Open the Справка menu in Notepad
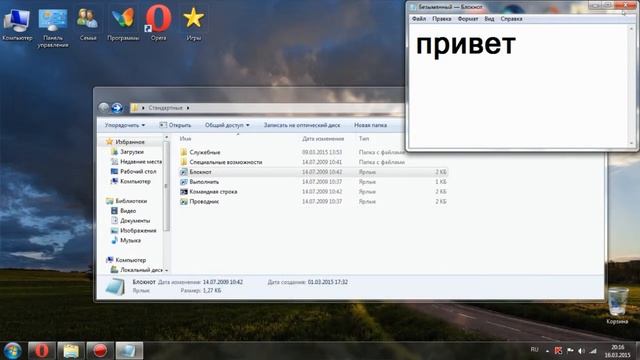This screenshot has height=360, width=640. (x=511, y=19)
